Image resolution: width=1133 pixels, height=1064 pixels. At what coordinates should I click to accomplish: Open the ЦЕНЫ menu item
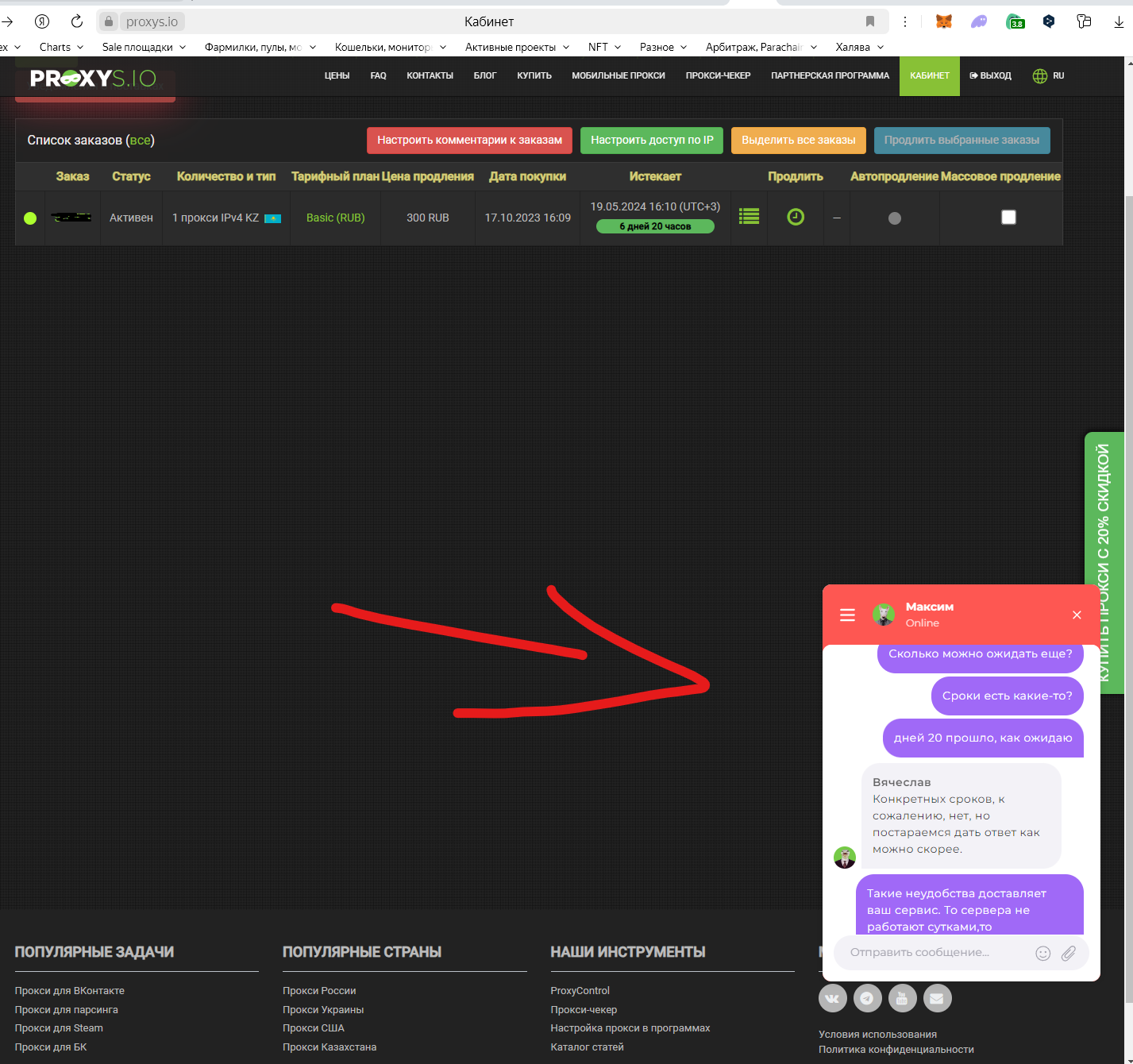click(x=337, y=76)
